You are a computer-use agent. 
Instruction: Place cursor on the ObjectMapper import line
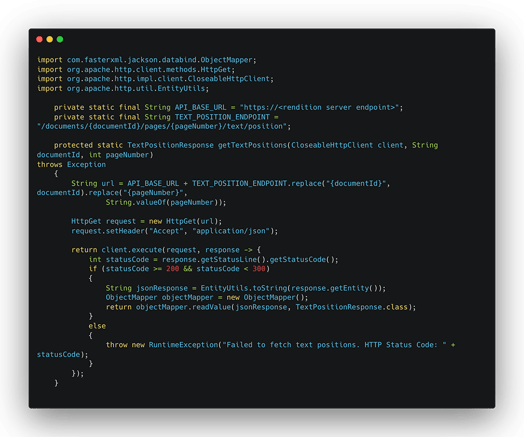tap(147, 60)
